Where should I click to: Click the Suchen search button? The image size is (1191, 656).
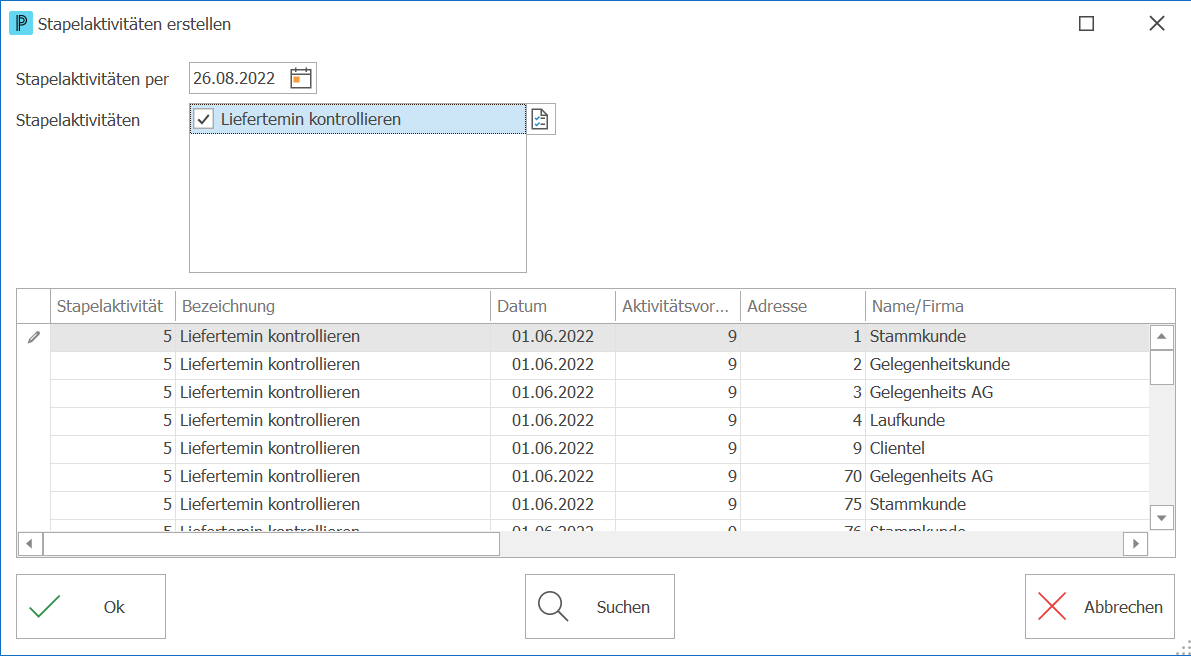click(x=600, y=607)
